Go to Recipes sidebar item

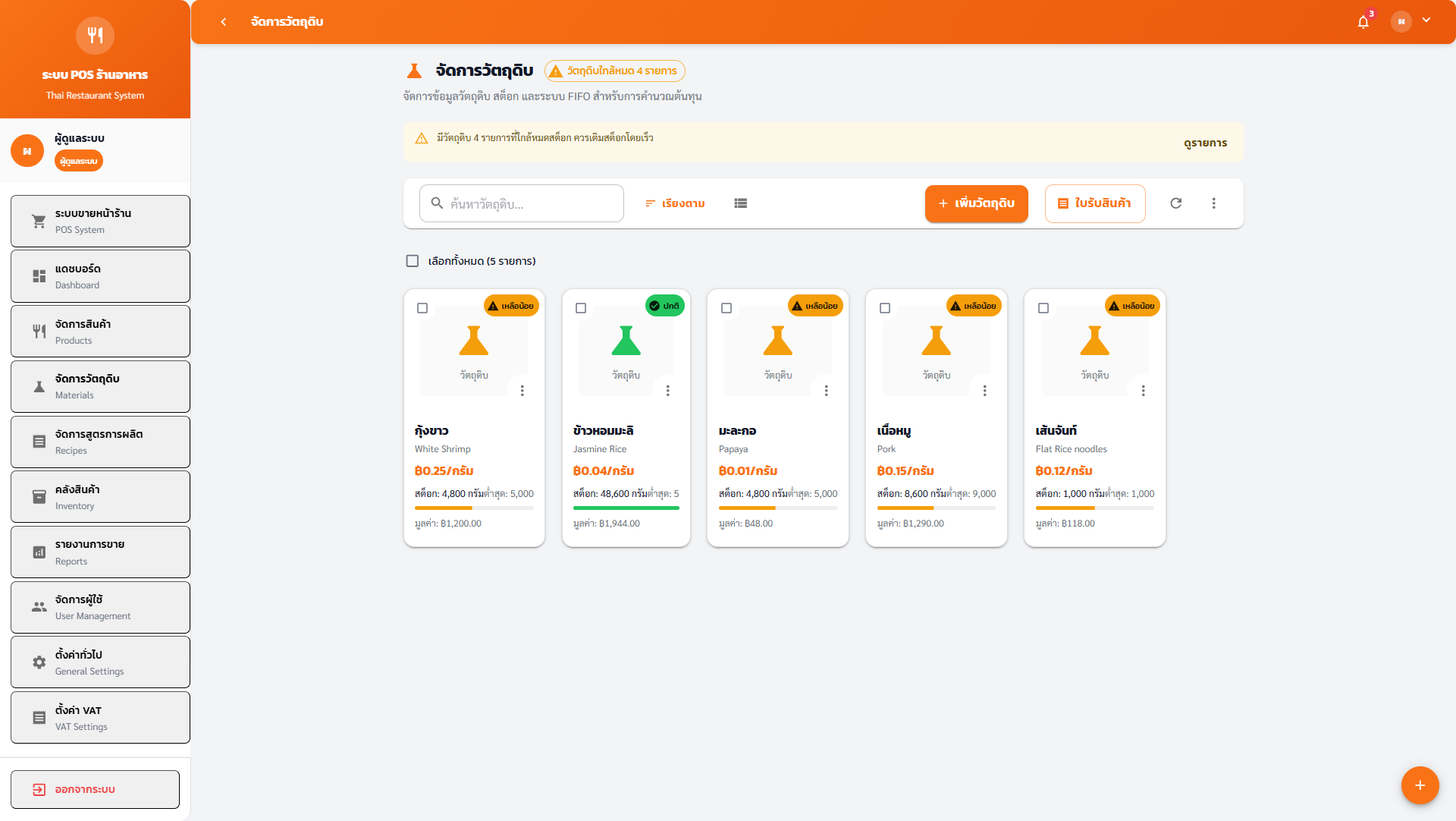coord(100,442)
